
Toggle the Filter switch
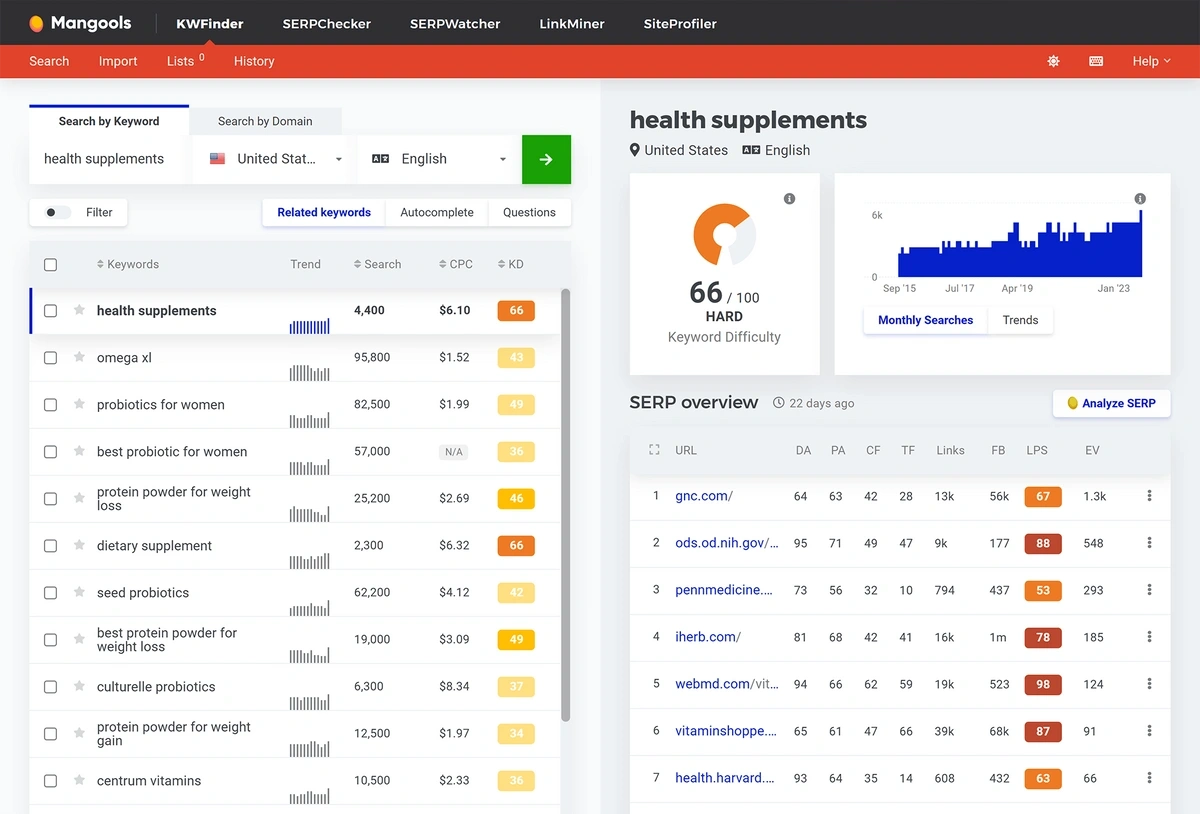click(58, 212)
